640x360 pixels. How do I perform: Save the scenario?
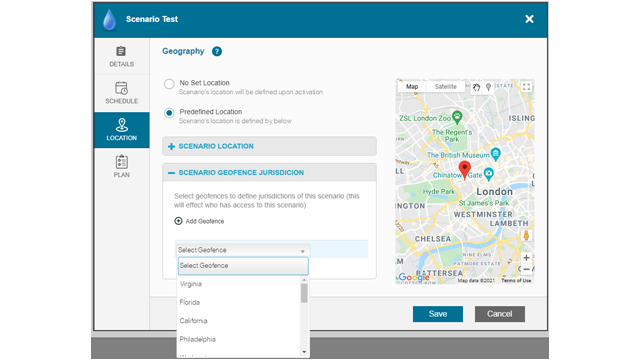point(438,314)
